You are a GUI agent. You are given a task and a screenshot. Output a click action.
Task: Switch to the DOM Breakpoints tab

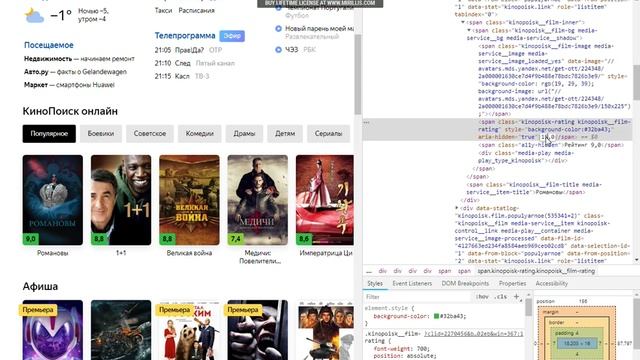pyautogui.click(x=465, y=283)
